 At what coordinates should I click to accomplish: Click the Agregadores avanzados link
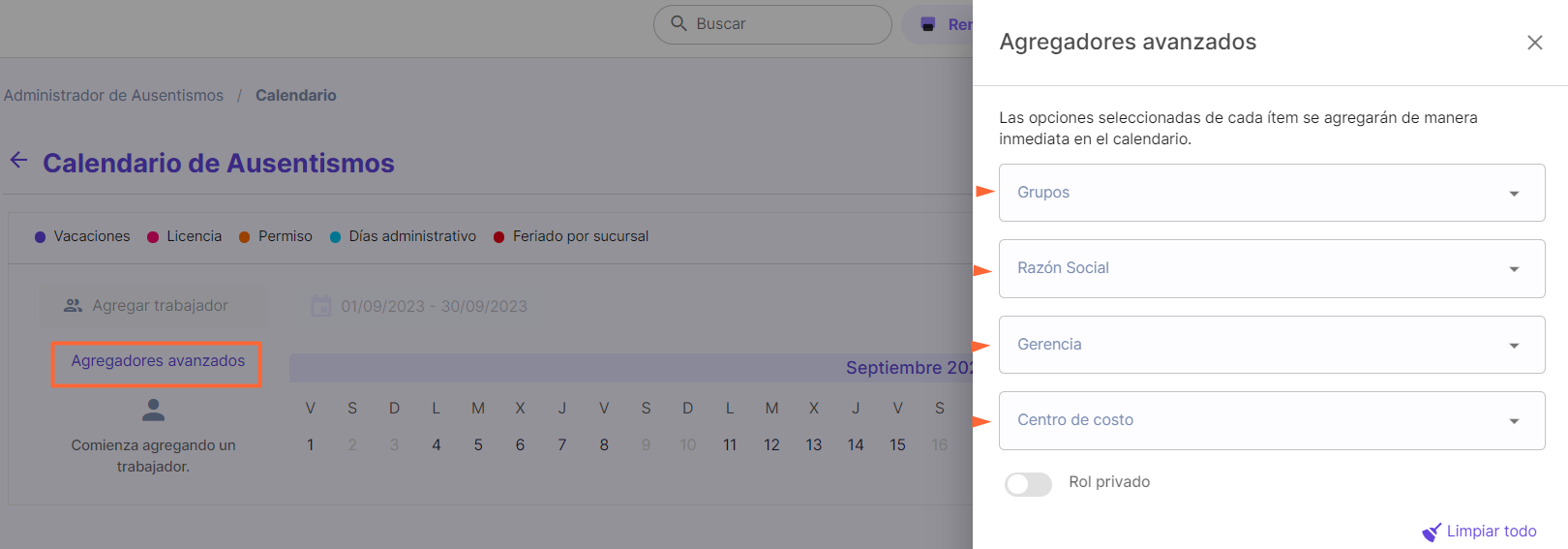point(158,361)
